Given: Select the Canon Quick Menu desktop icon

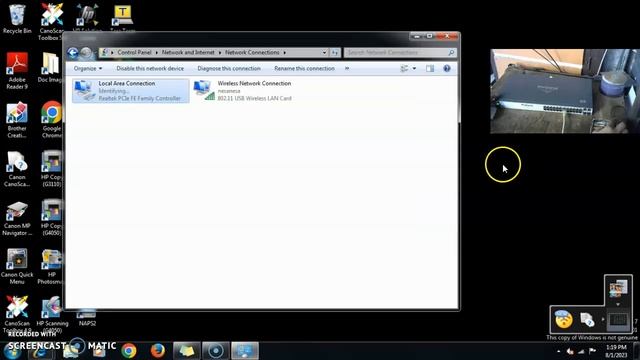Looking at the screenshot, I should tap(17, 267).
